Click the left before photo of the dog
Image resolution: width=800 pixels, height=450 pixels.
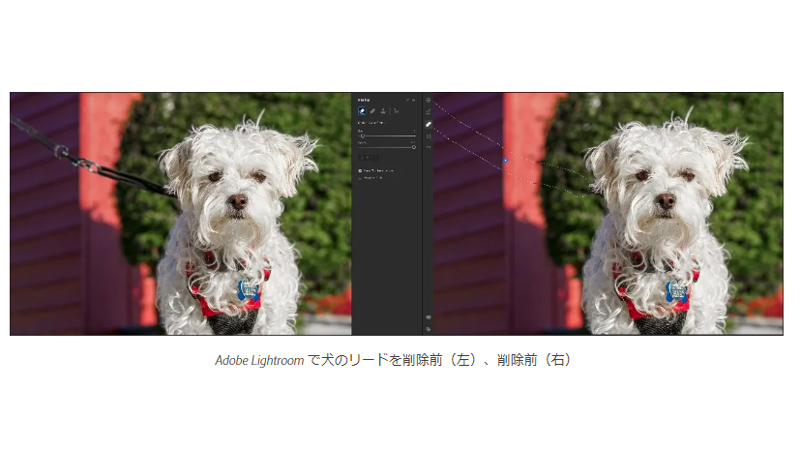[x=181, y=214]
